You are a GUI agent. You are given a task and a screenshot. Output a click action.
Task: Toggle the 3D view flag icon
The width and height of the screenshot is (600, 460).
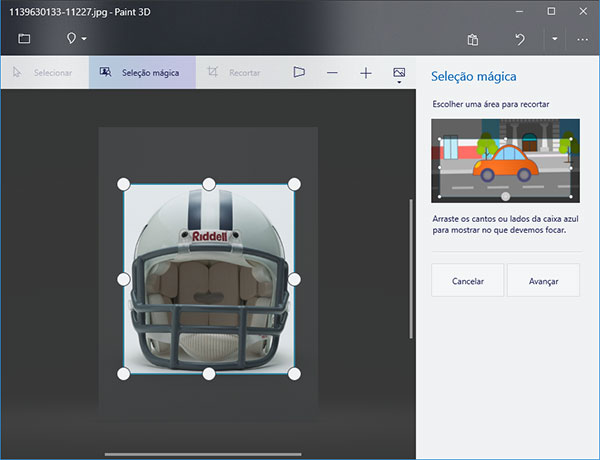click(299, 72)
